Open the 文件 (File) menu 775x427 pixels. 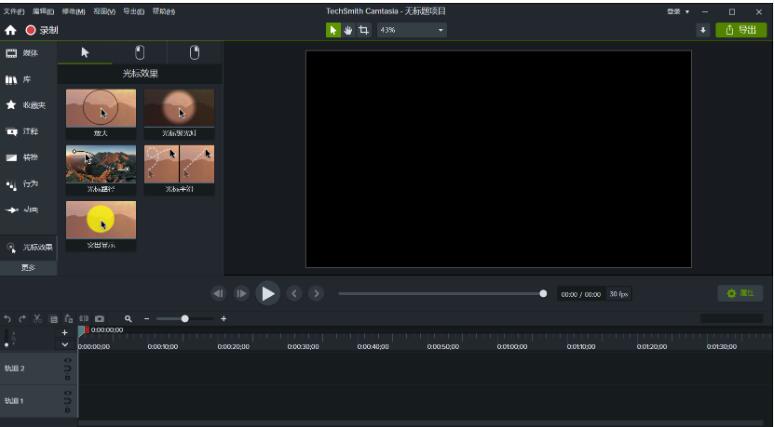click(x=13, y=11)
